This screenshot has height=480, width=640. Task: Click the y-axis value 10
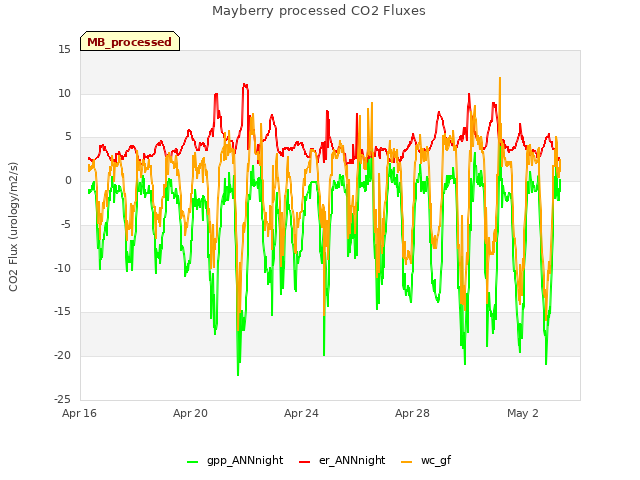[64, 93]
